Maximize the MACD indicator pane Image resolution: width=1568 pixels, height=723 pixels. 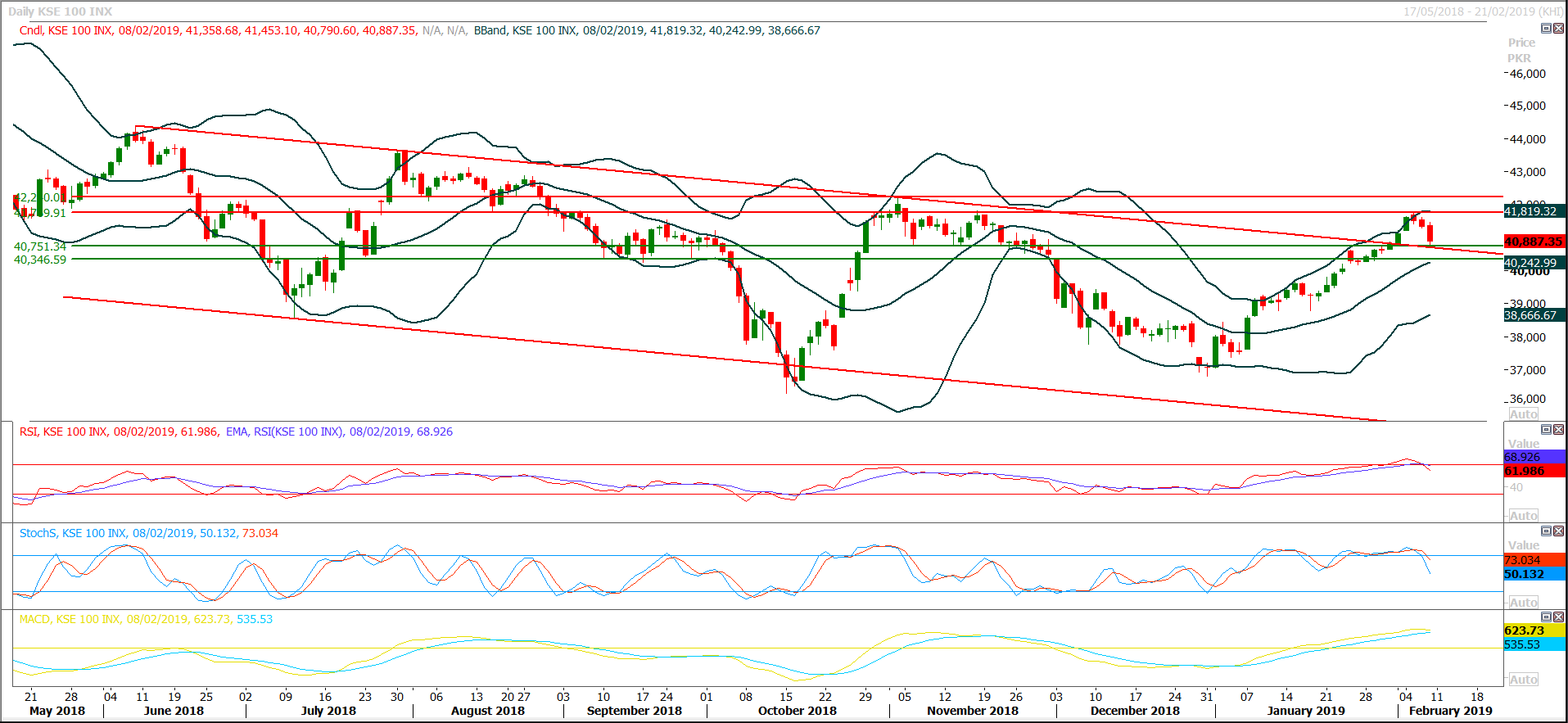coord(1546,617)
